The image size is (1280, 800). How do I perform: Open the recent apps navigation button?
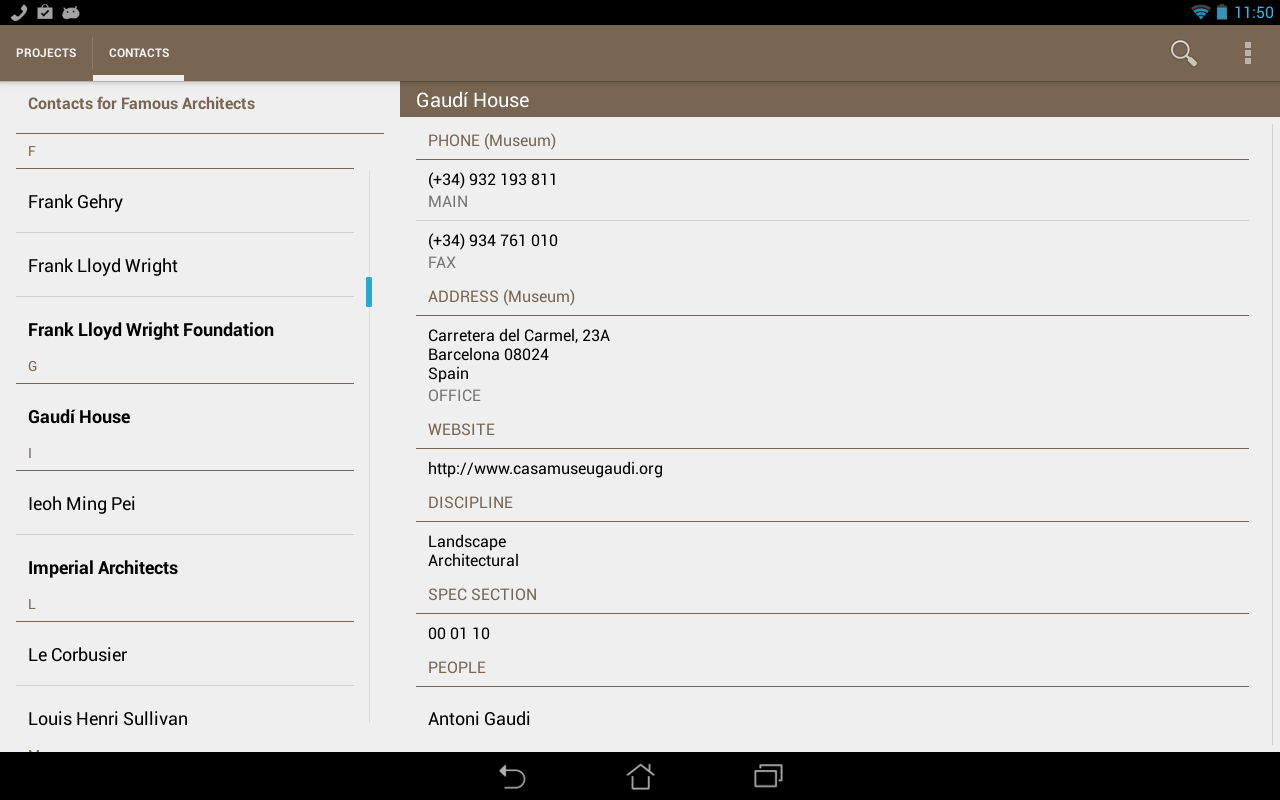pos(768,776)
